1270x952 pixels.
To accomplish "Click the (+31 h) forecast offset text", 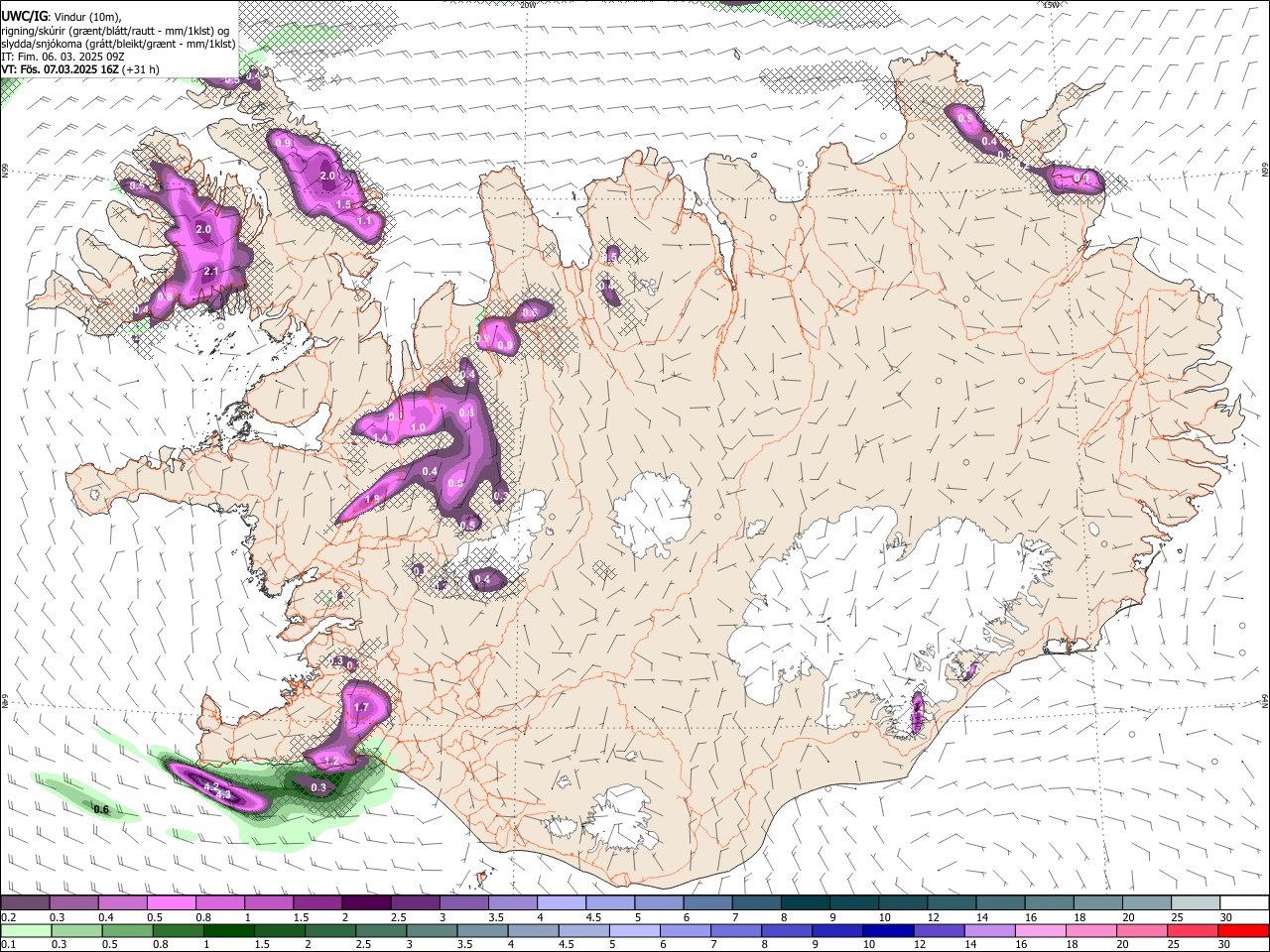I will [142, 69].
